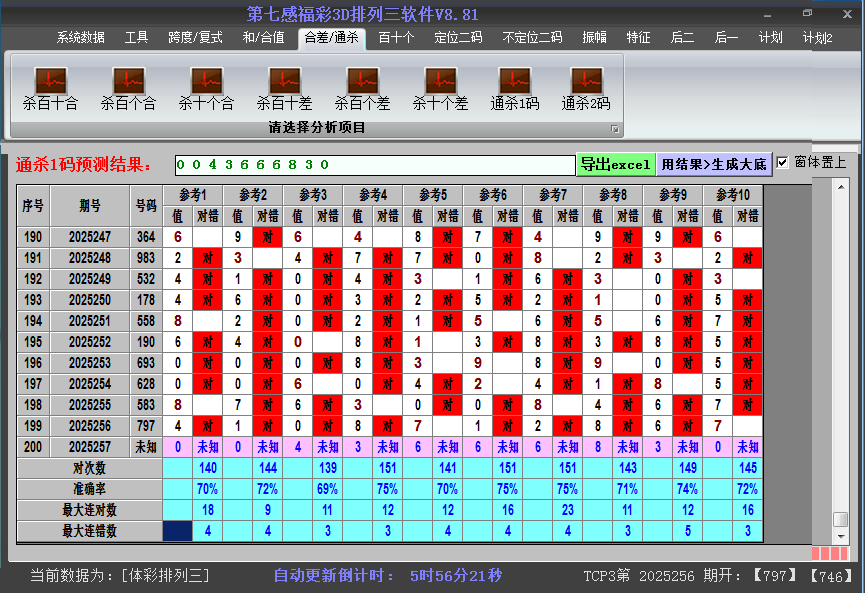The image size is (865, 593).
Task: Toggle the 窗体置上 checkbox
Action: [x=782, y=163]
